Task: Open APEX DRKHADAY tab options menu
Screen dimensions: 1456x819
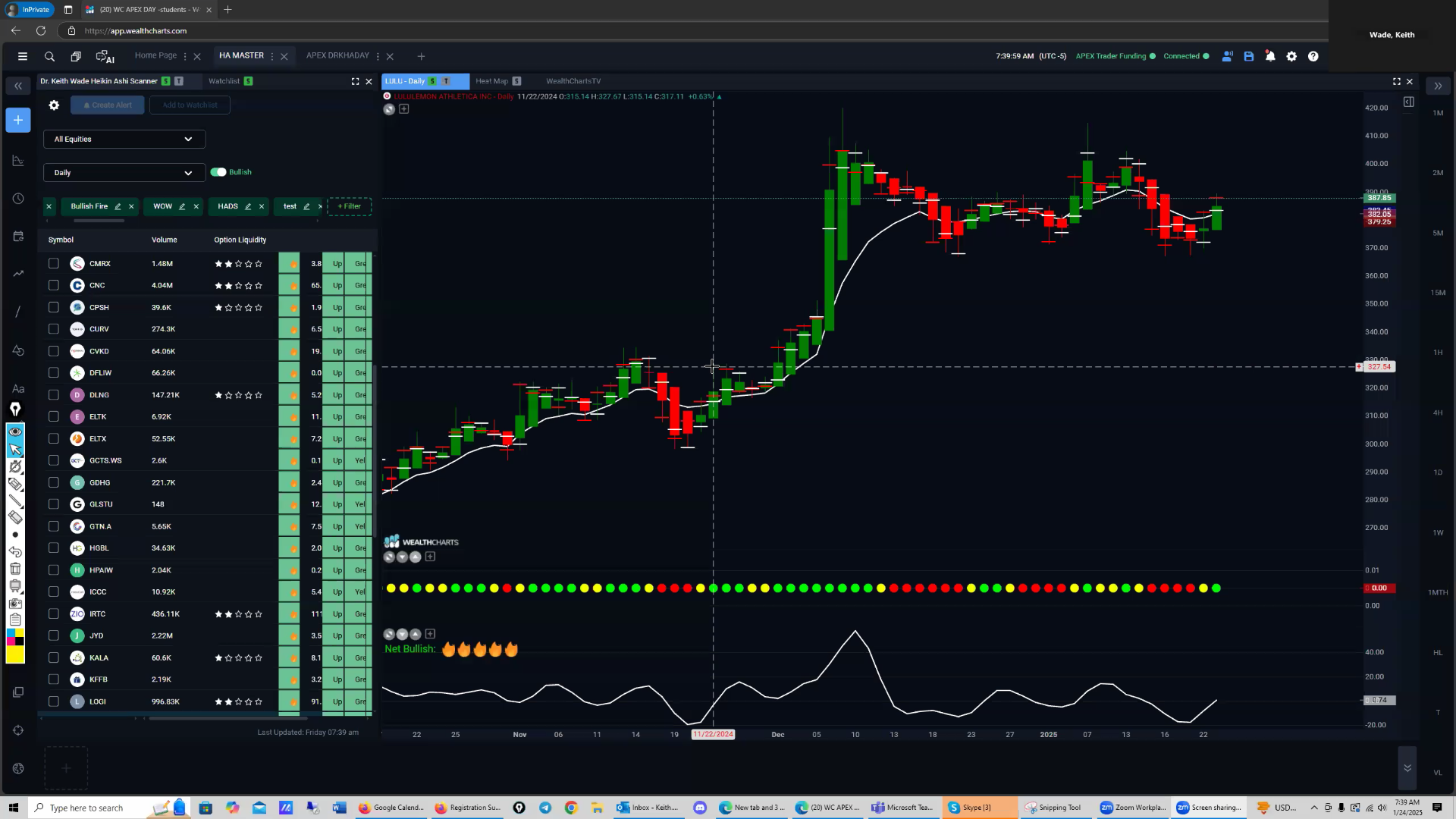Action: [x=378, y=56]
